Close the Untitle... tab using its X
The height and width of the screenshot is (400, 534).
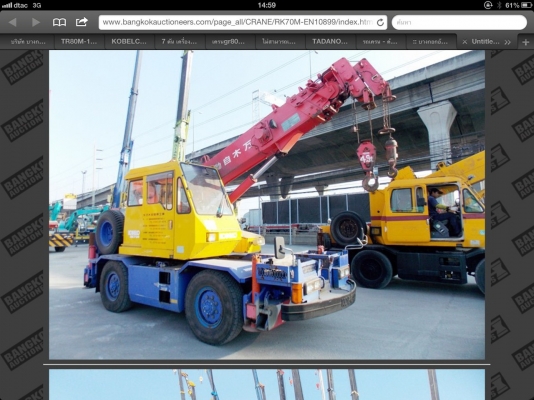pyautogui.click(x=465, y=42)
